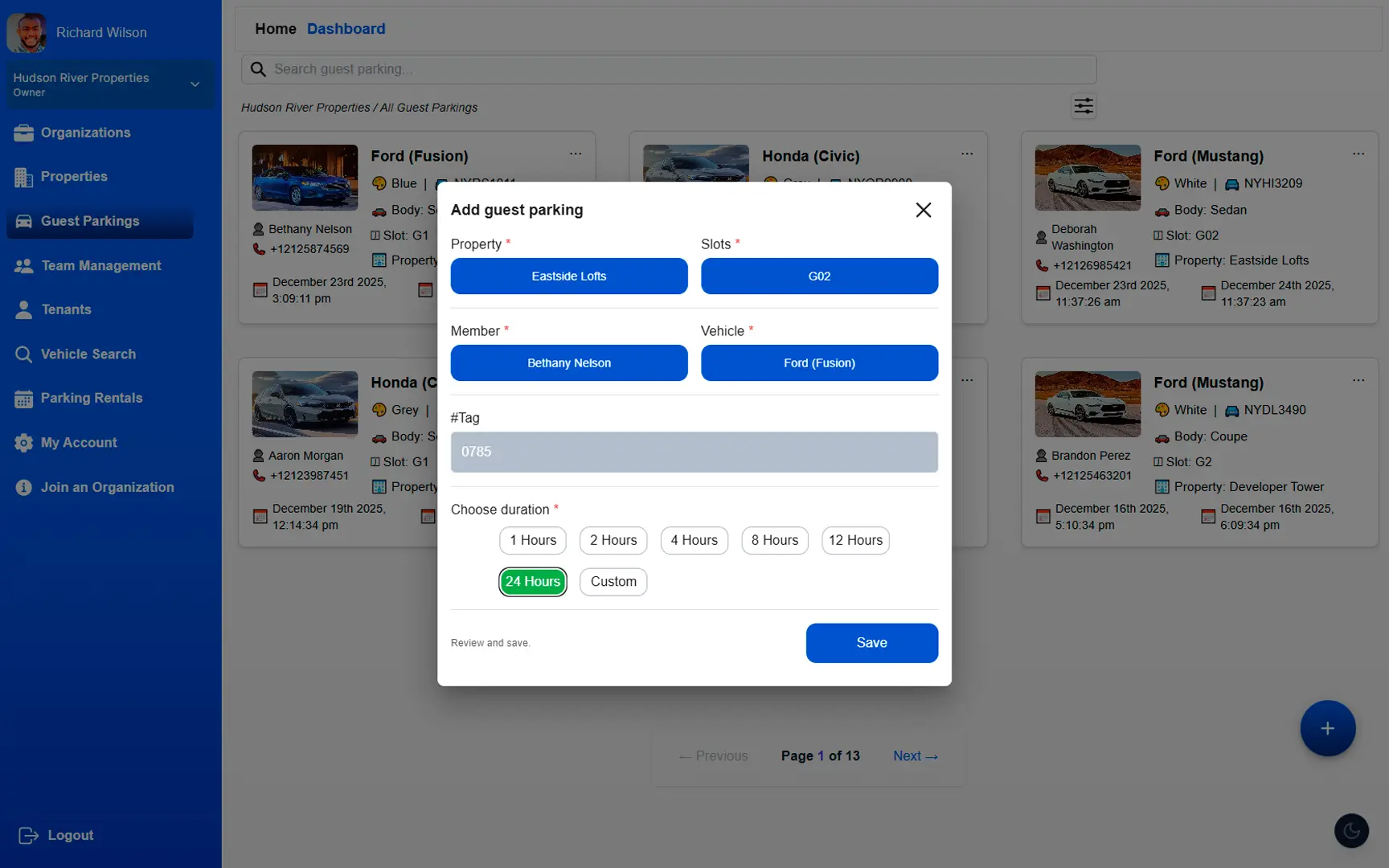Toggle dark mode with the moon icon
The width and height of the screenshot is (1389, 868).
(1351, 830)
